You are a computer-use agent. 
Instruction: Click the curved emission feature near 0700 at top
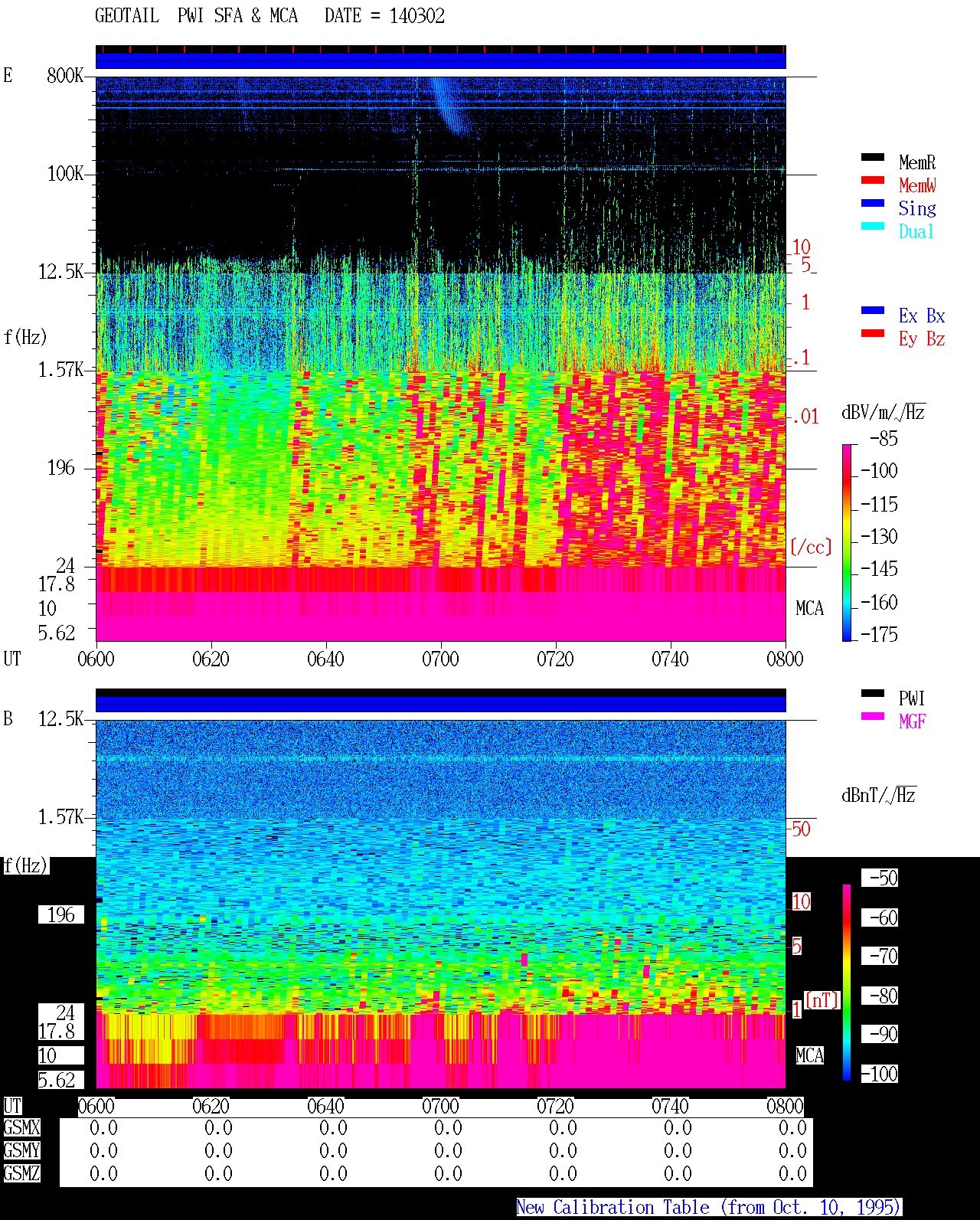pos(449,106)
